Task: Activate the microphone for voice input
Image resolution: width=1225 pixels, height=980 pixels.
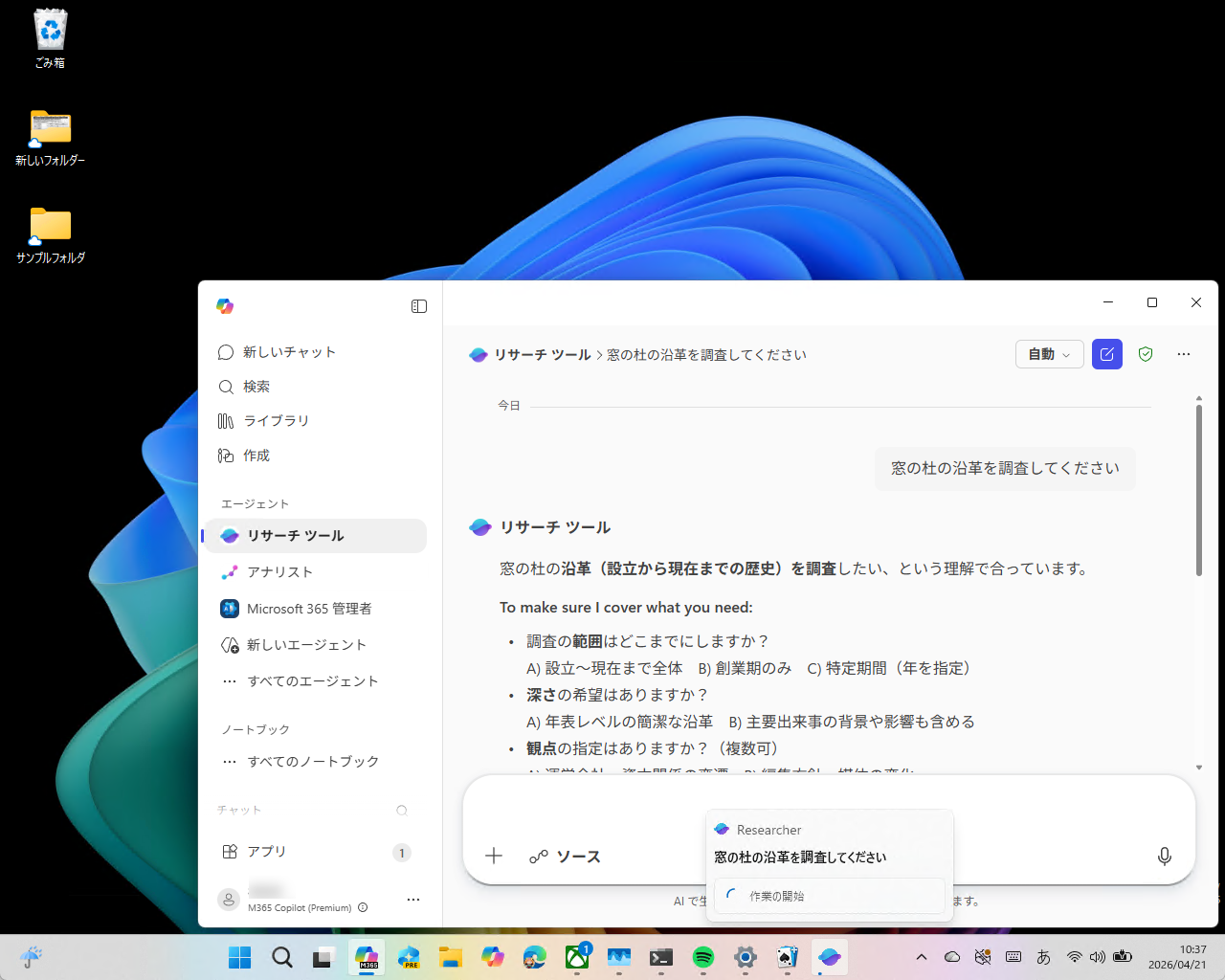Action: click(x=1165, y=857)
